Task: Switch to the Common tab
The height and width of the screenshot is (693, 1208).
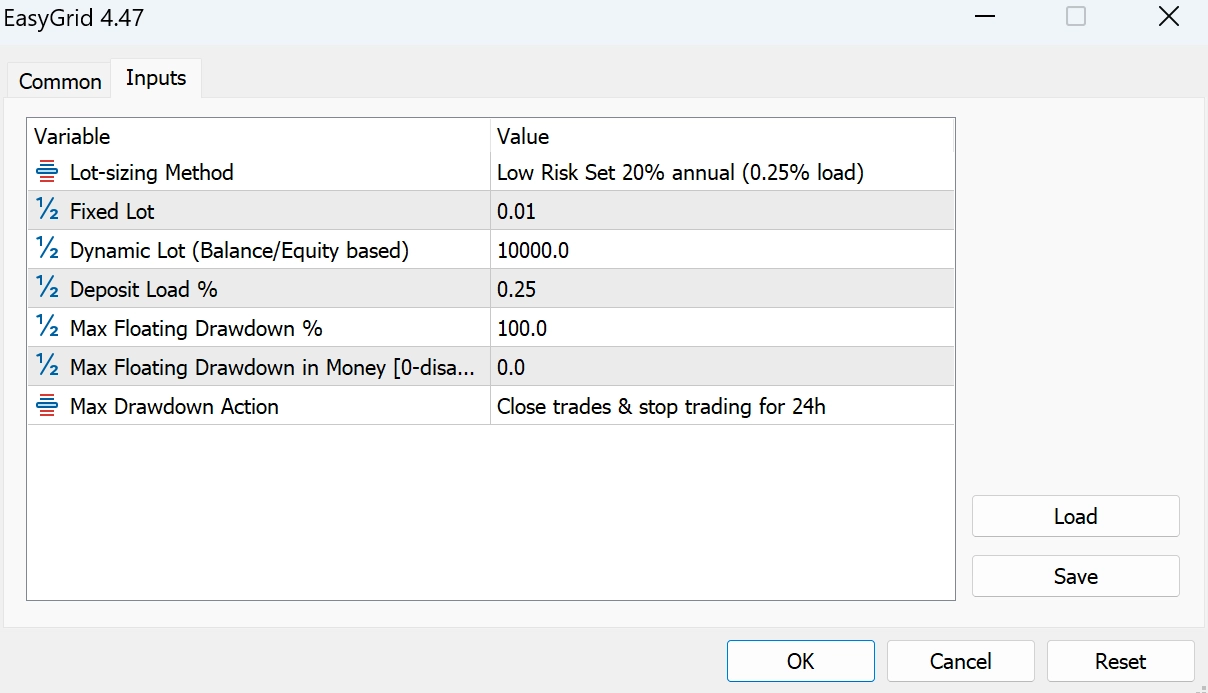Action: (60, 81)
